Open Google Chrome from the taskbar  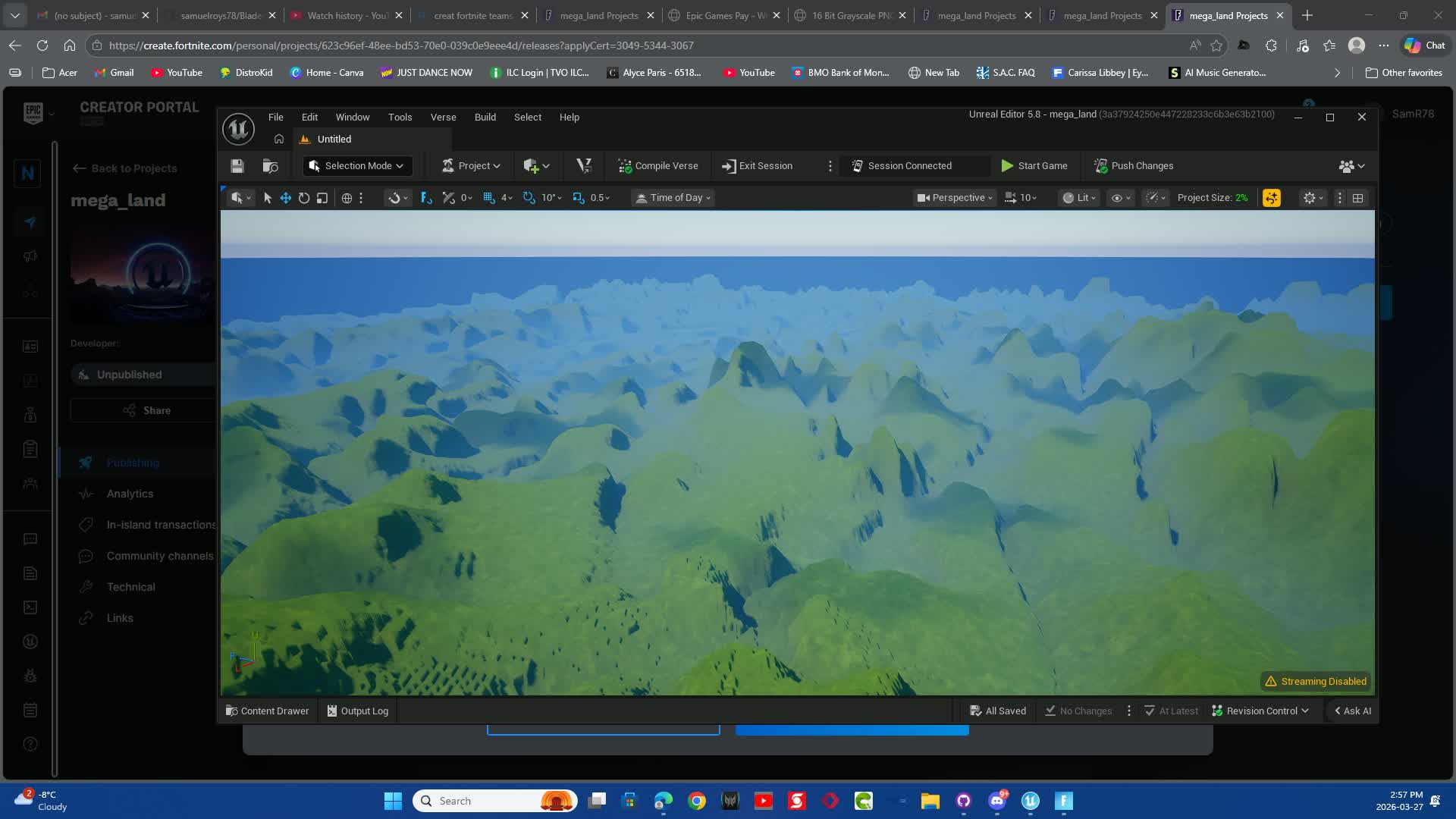(x=697, y=801)
